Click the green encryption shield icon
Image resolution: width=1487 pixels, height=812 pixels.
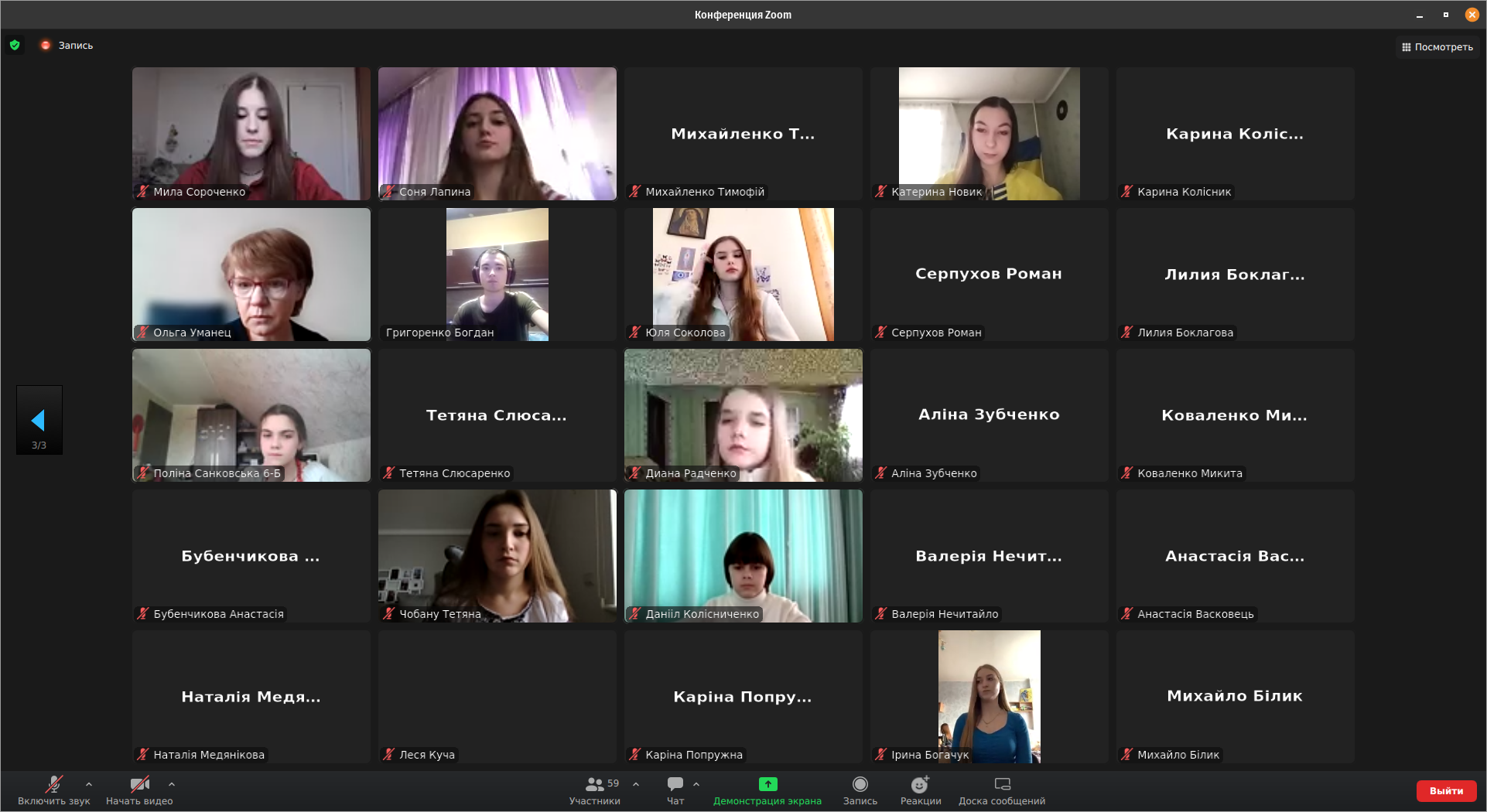click(x=15, y=46)
